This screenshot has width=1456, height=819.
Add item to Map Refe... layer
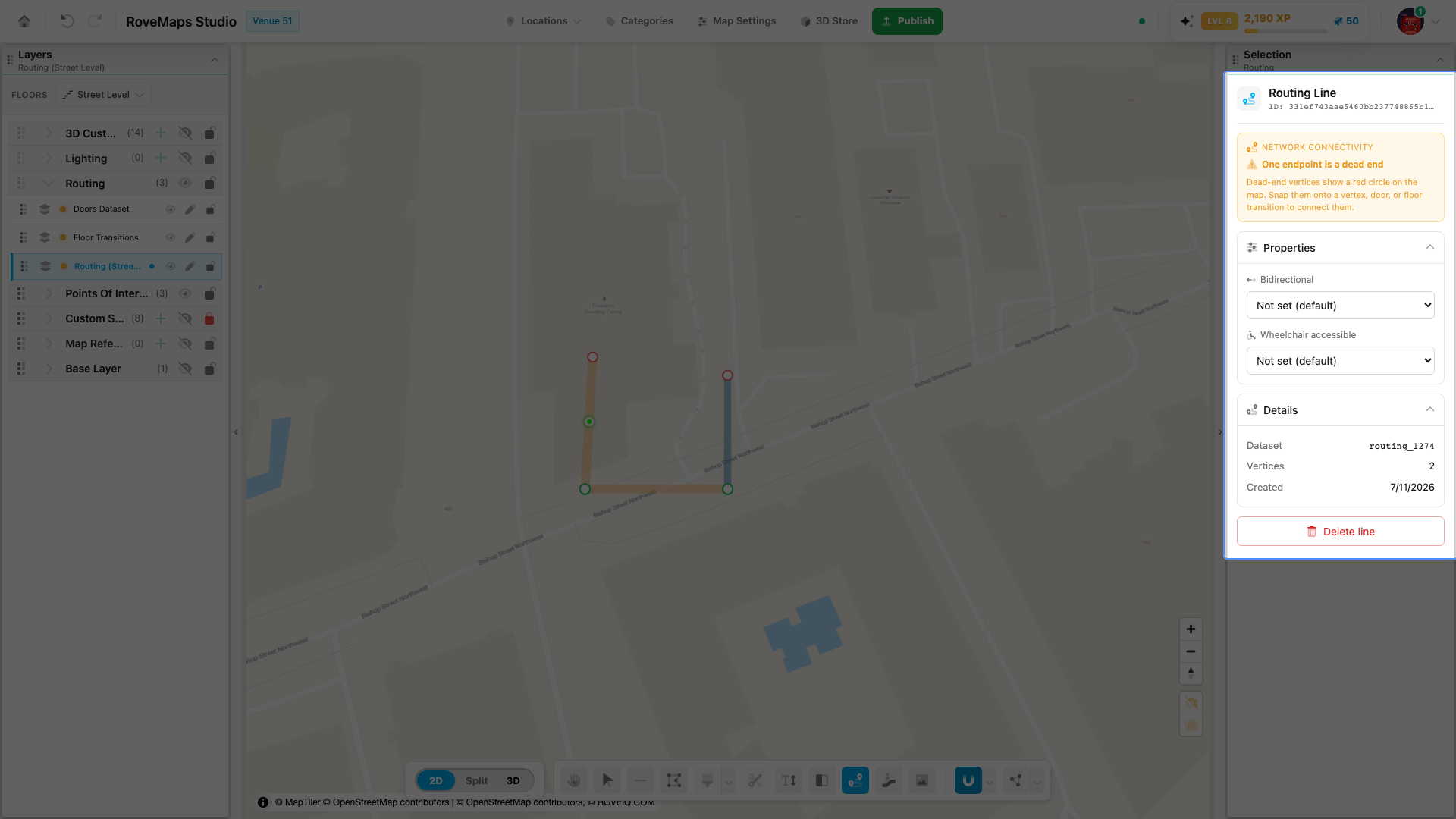(161, 344)
